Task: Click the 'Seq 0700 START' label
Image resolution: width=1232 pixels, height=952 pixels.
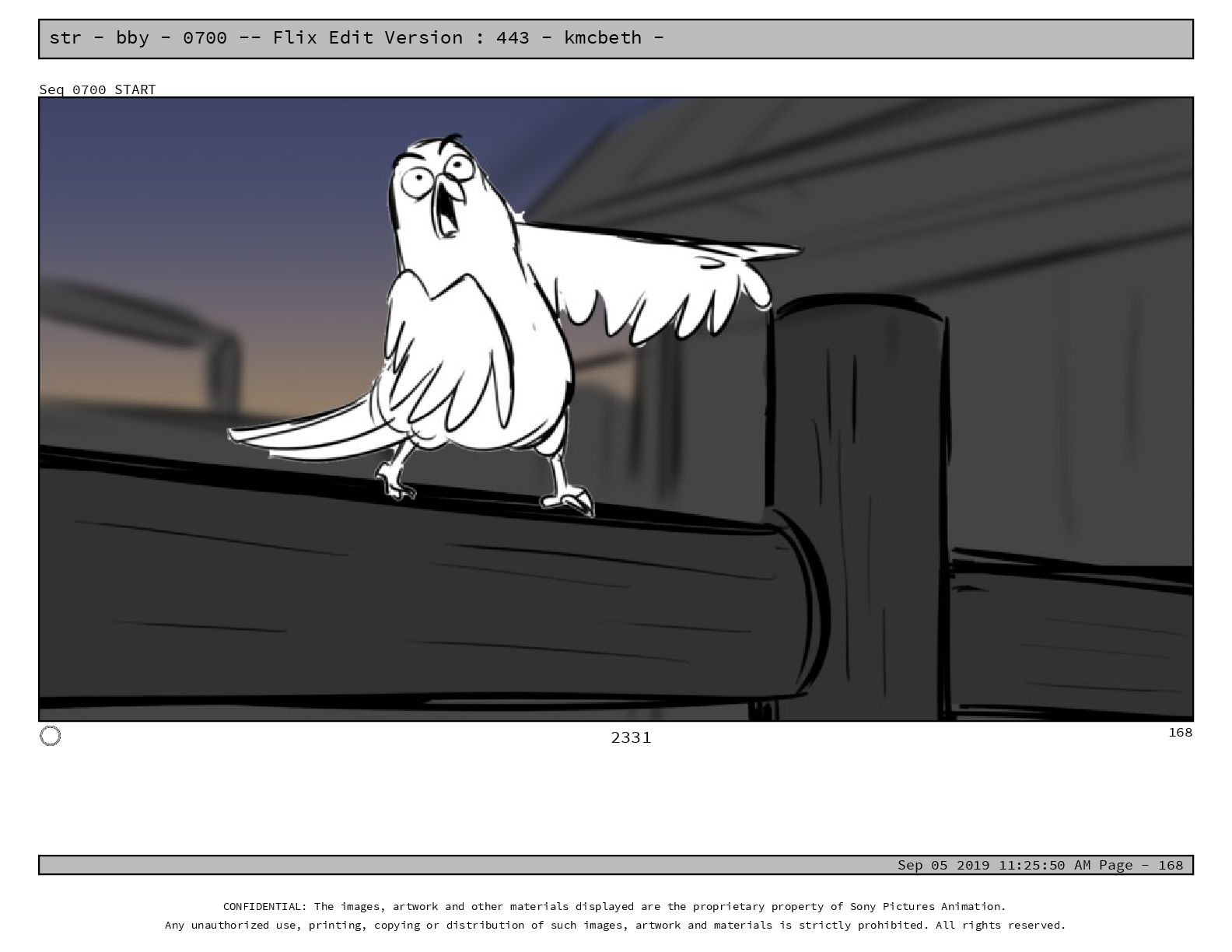Action: pyautogui.click(x=97, y=89)
